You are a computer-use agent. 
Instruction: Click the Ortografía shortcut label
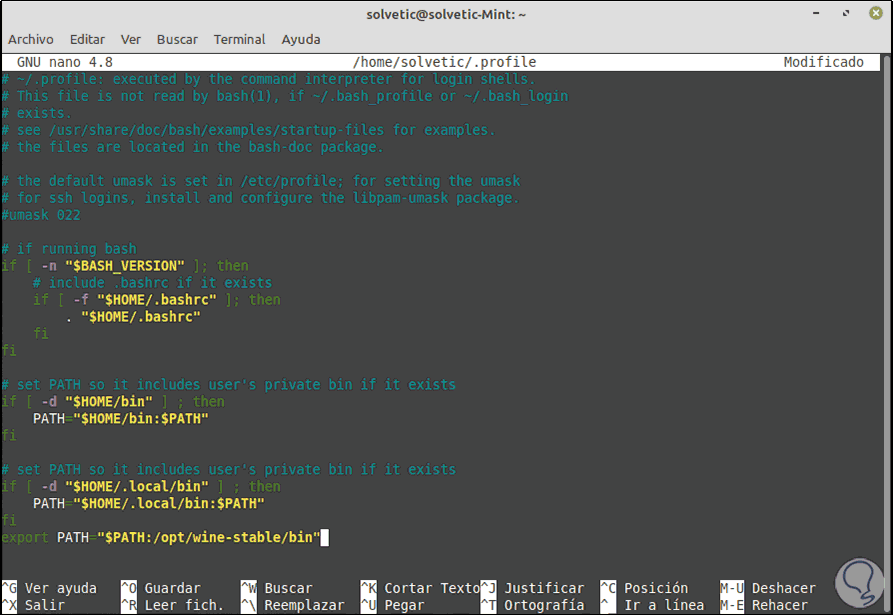544,605
